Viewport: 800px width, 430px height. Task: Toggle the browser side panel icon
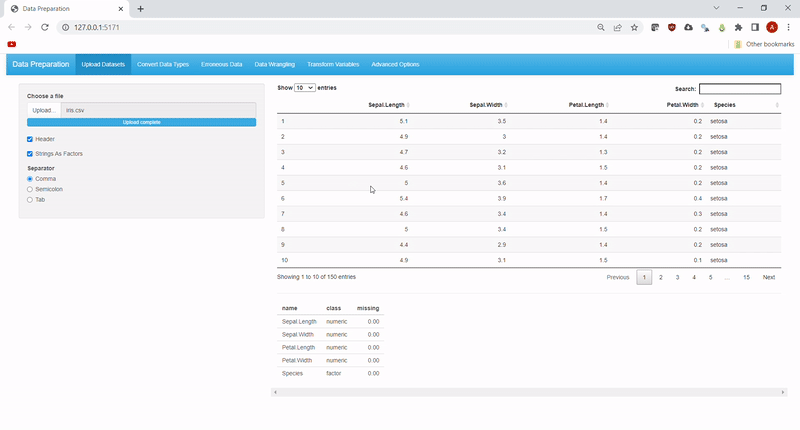[x=755, y=28]
